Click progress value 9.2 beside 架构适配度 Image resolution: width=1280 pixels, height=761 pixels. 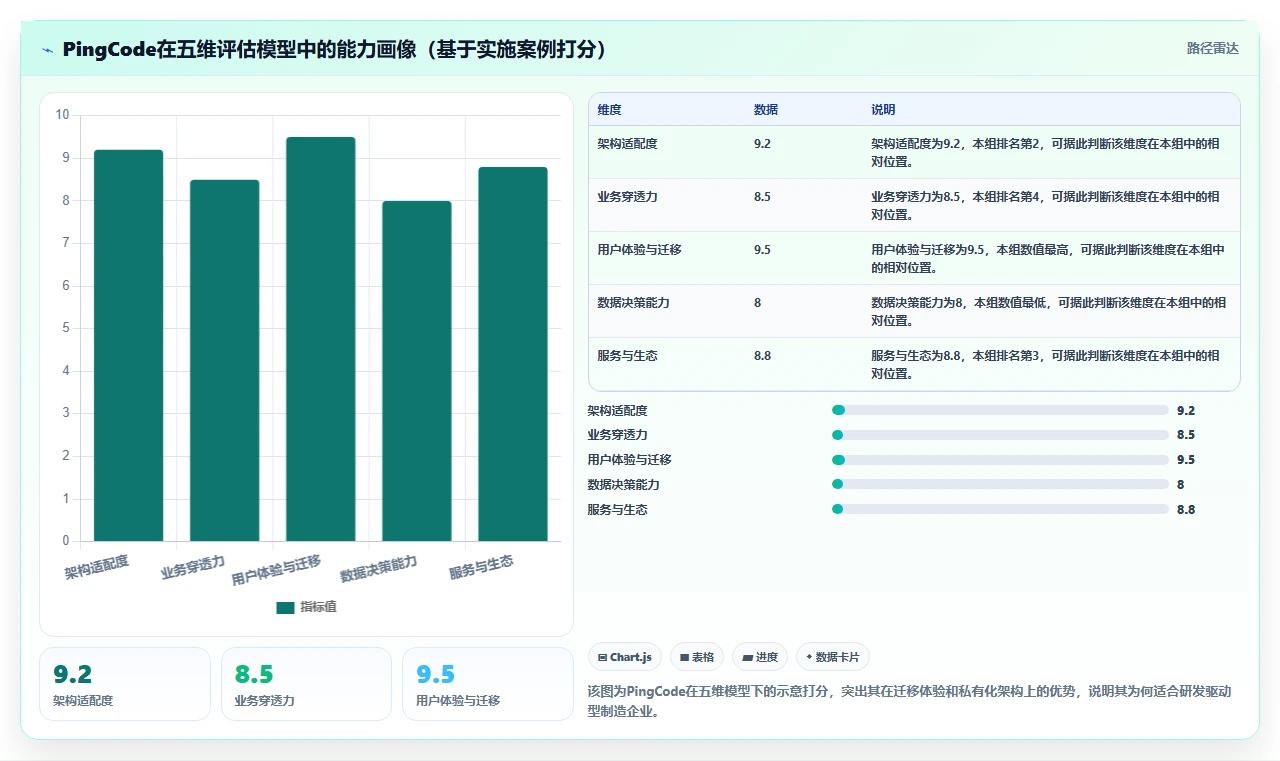click(1186, 410)
